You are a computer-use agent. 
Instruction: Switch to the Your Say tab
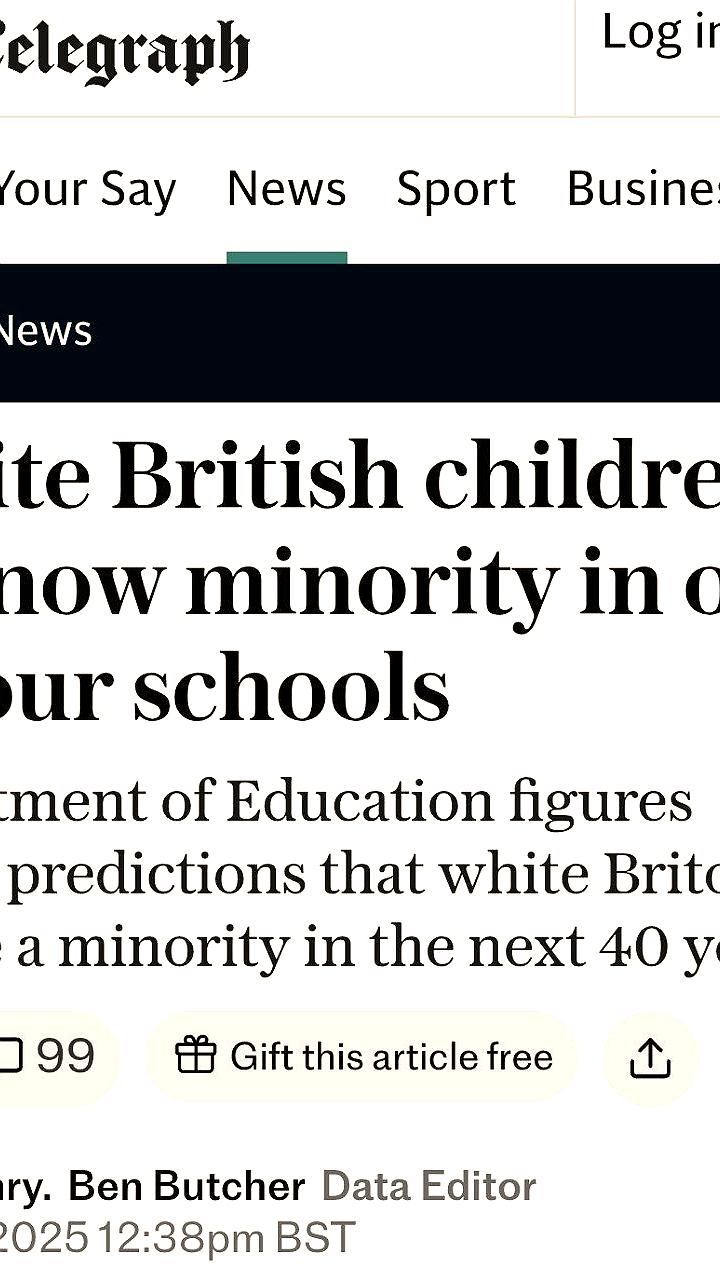click(87, 190)
